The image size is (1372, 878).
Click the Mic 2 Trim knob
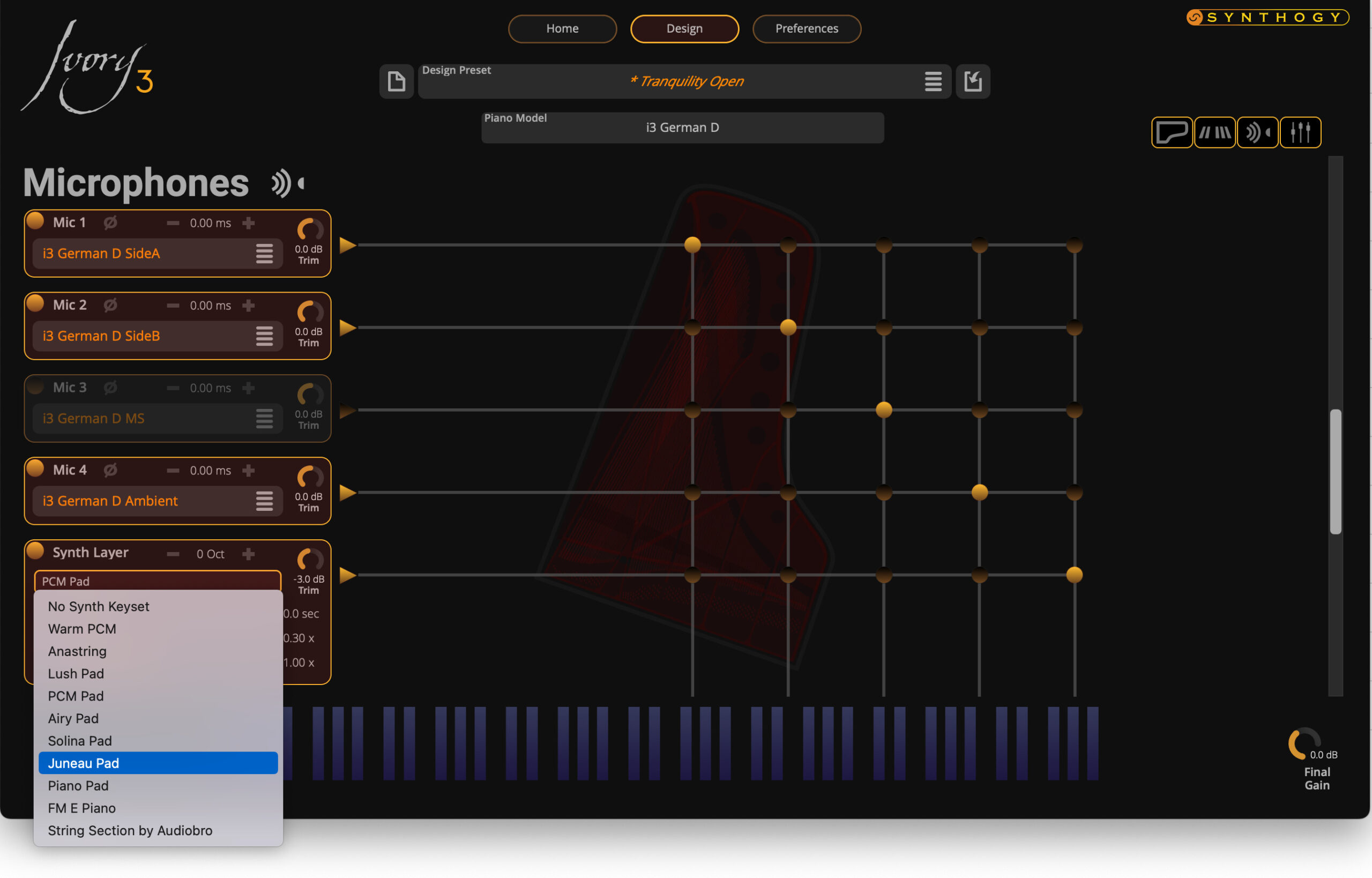pos(310,312)
